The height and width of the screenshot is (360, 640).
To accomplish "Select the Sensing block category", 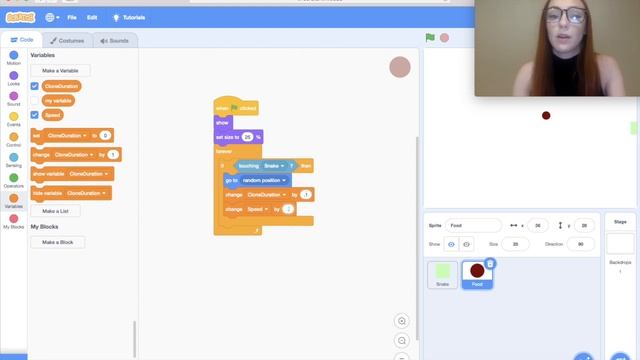I will pyautogui.click(x=13, y=160).
